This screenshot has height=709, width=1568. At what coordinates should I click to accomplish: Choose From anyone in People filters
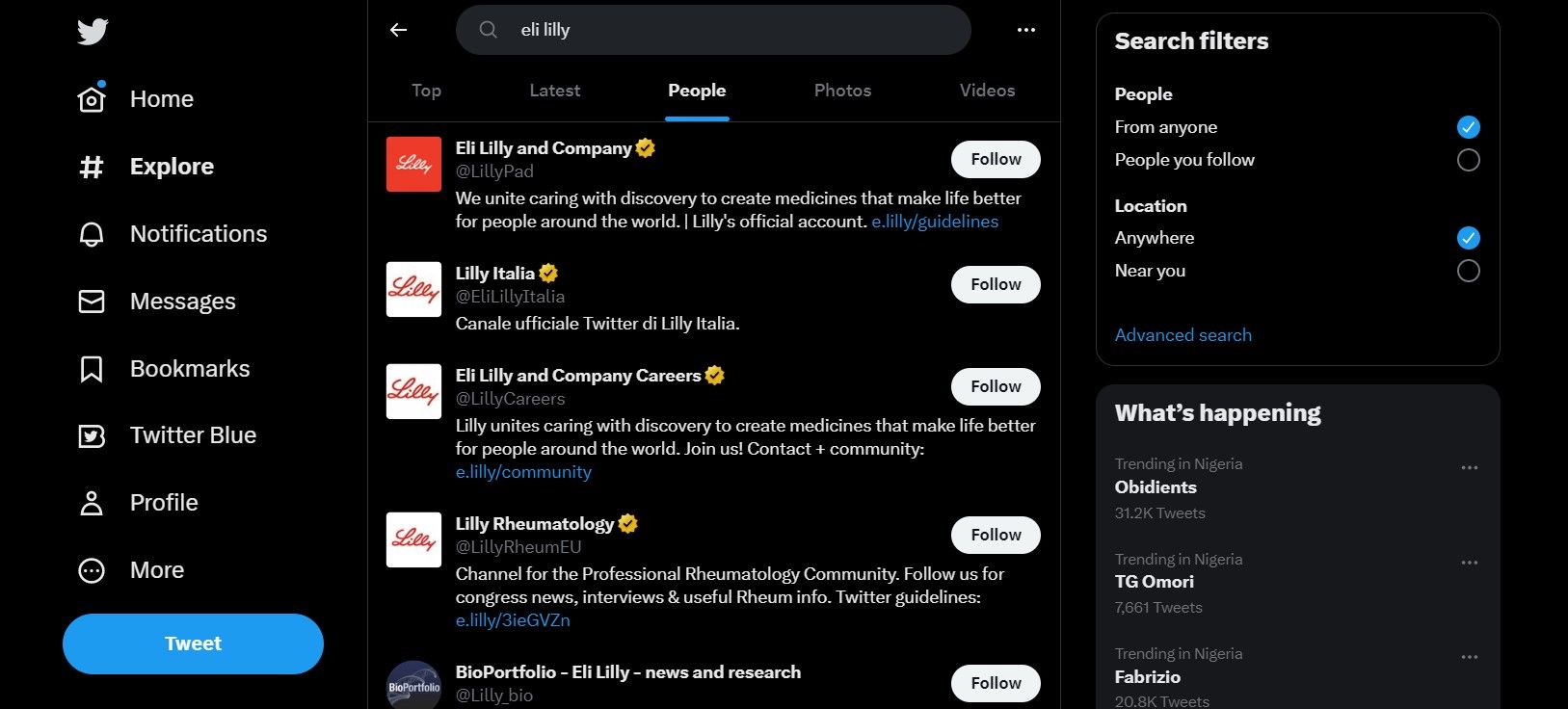[x=1468, y=126]
